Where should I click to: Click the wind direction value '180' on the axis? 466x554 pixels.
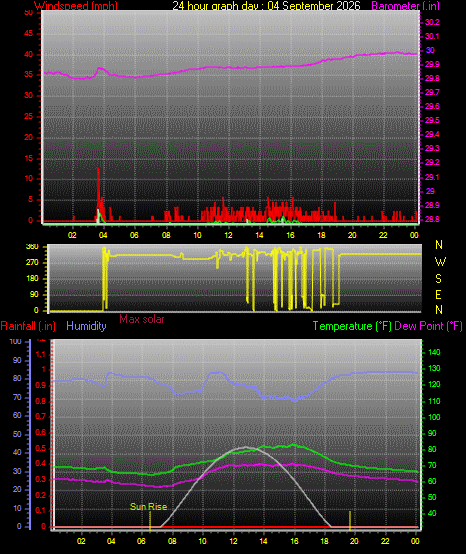point(32,278)
